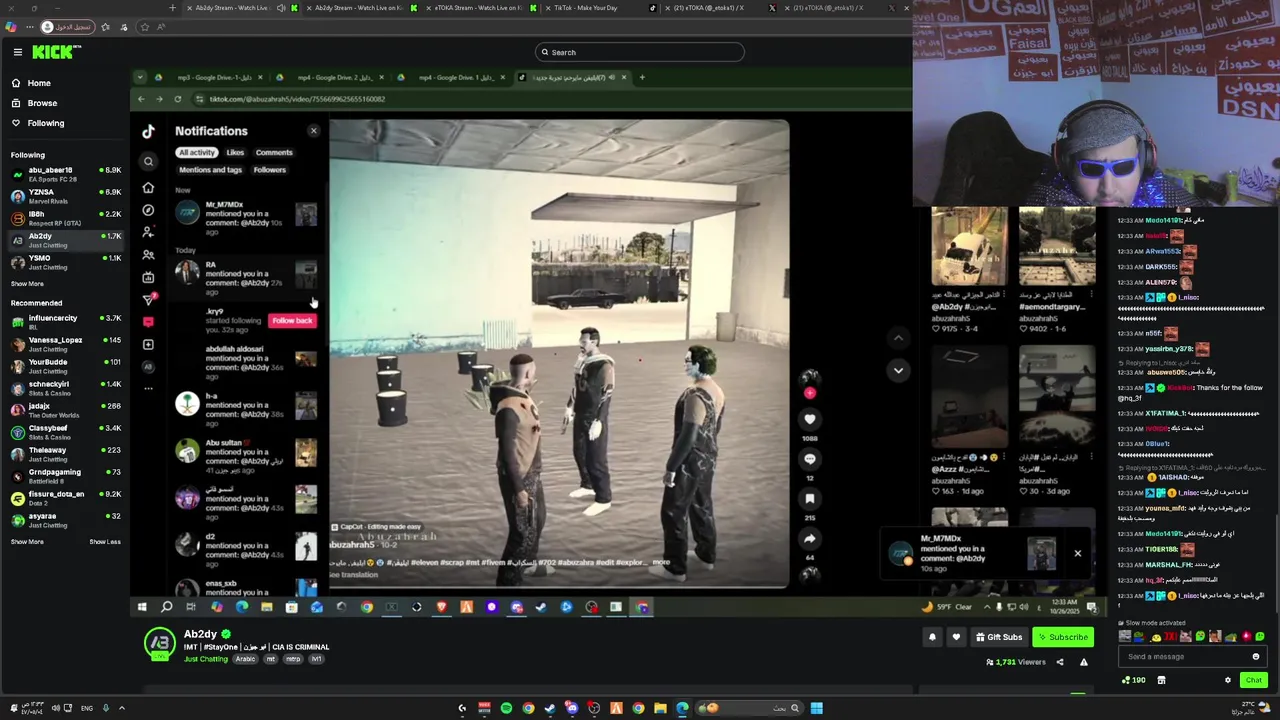Open Spotify from Windows taskbar

pyautogui.click(x=506, y=708)
